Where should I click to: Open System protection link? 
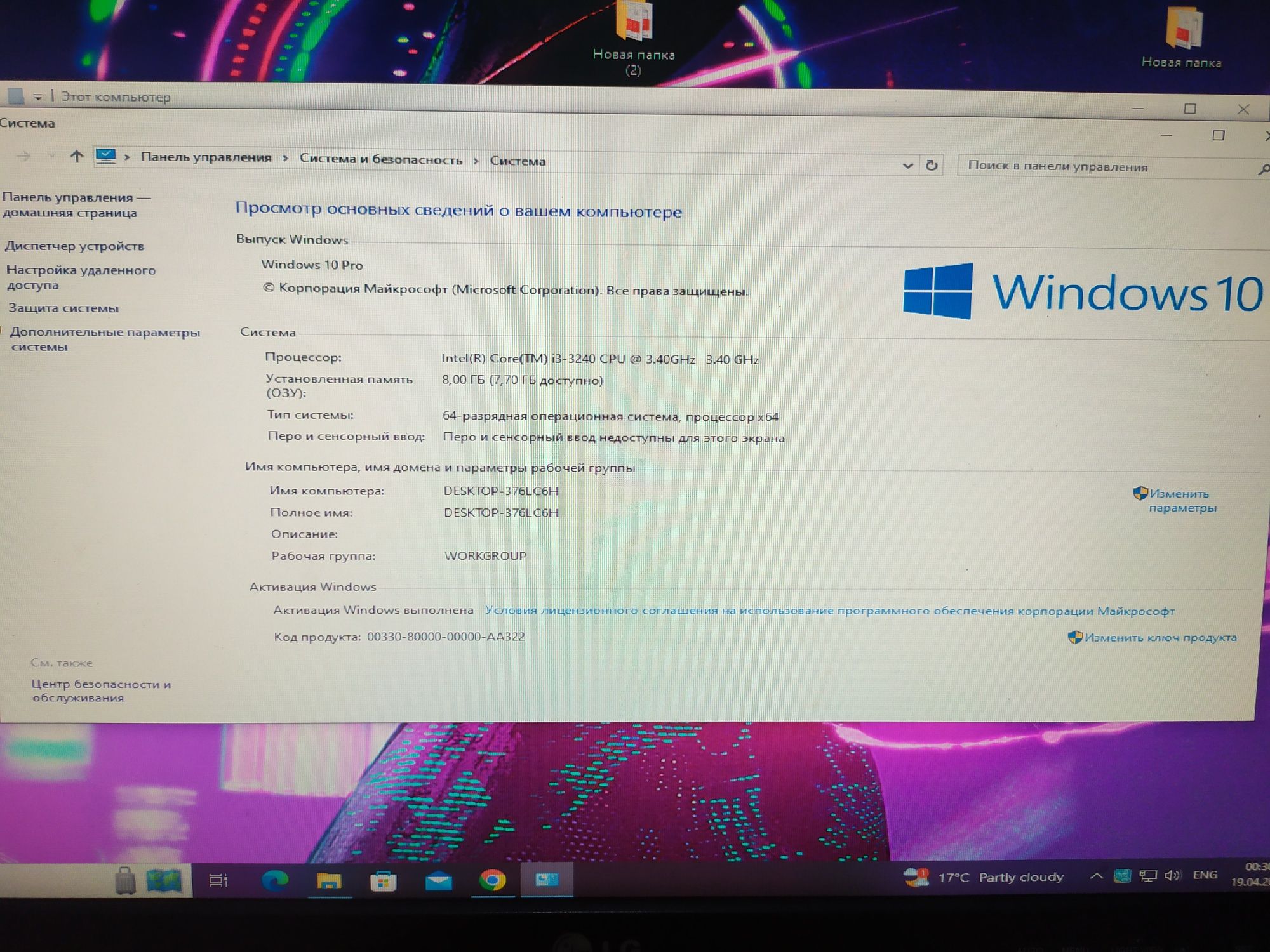(63, 308)
